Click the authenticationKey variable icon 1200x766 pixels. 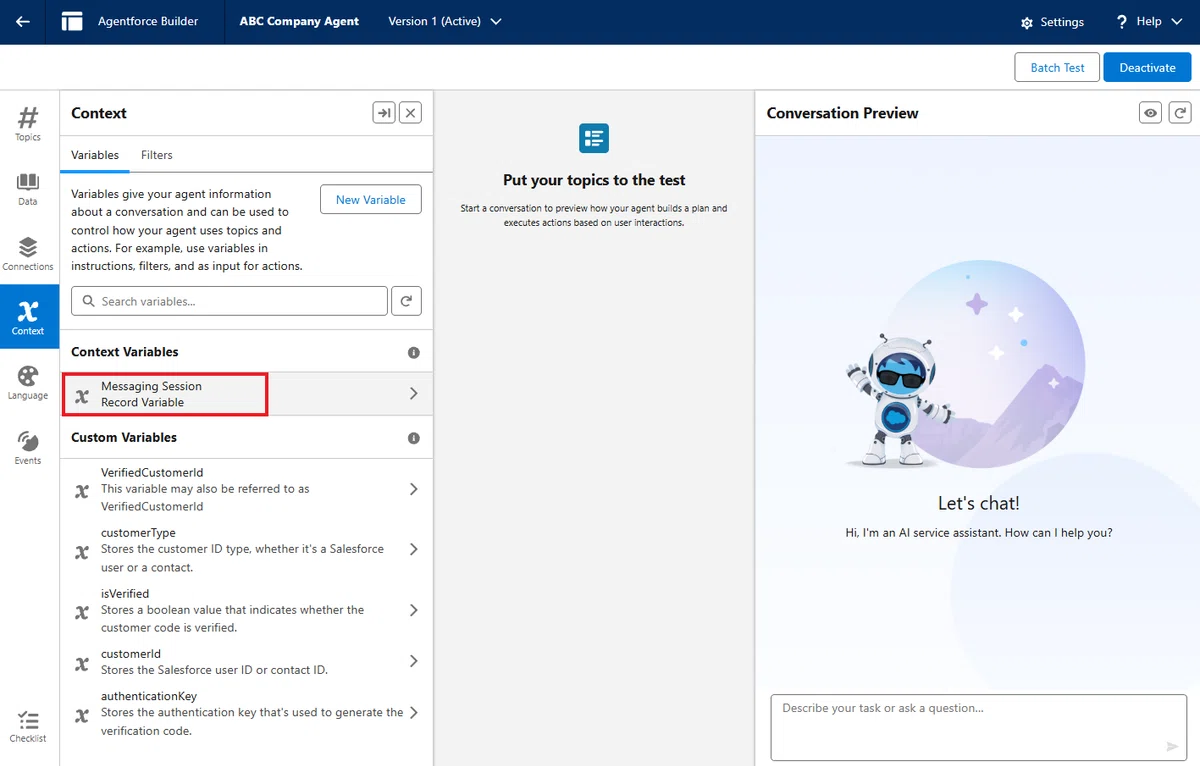[x=82, y=715]
